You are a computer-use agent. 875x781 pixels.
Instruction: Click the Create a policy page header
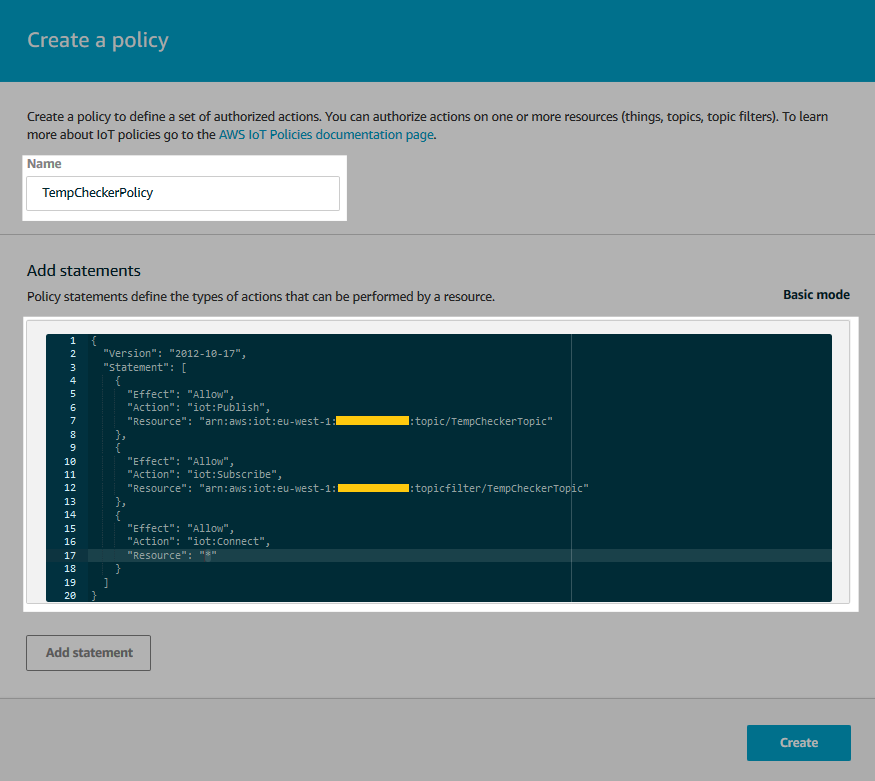[x=97, y=40]
